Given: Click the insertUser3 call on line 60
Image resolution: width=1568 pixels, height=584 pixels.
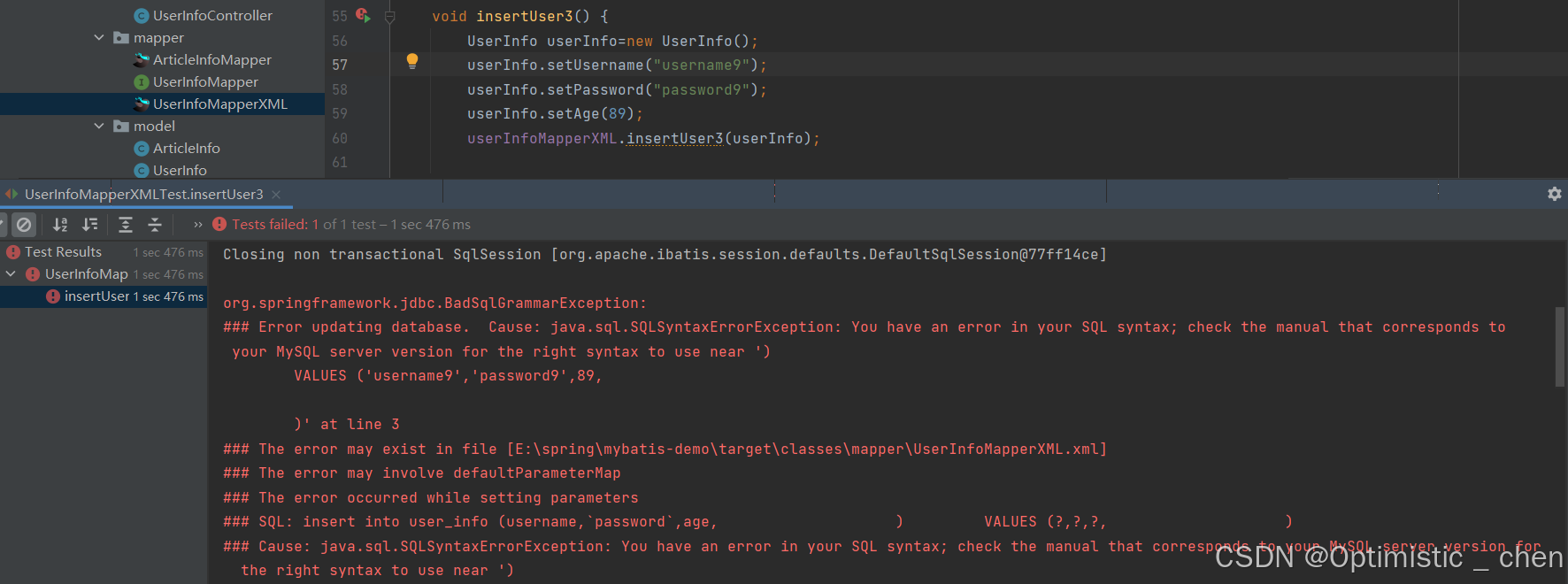Looking at the screenshot, I should tap(675, 139).
